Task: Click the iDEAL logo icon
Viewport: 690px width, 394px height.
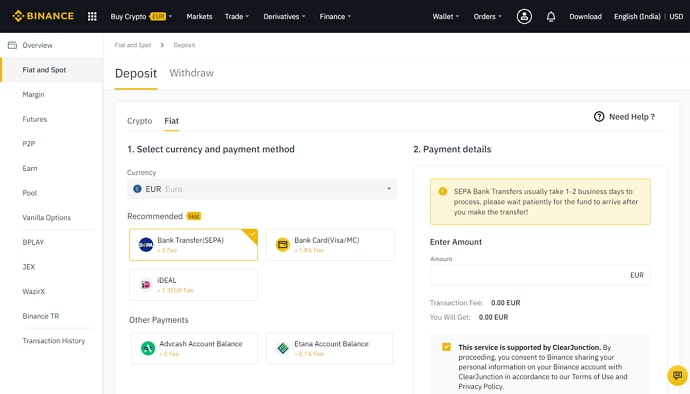Action: (146, 285)
